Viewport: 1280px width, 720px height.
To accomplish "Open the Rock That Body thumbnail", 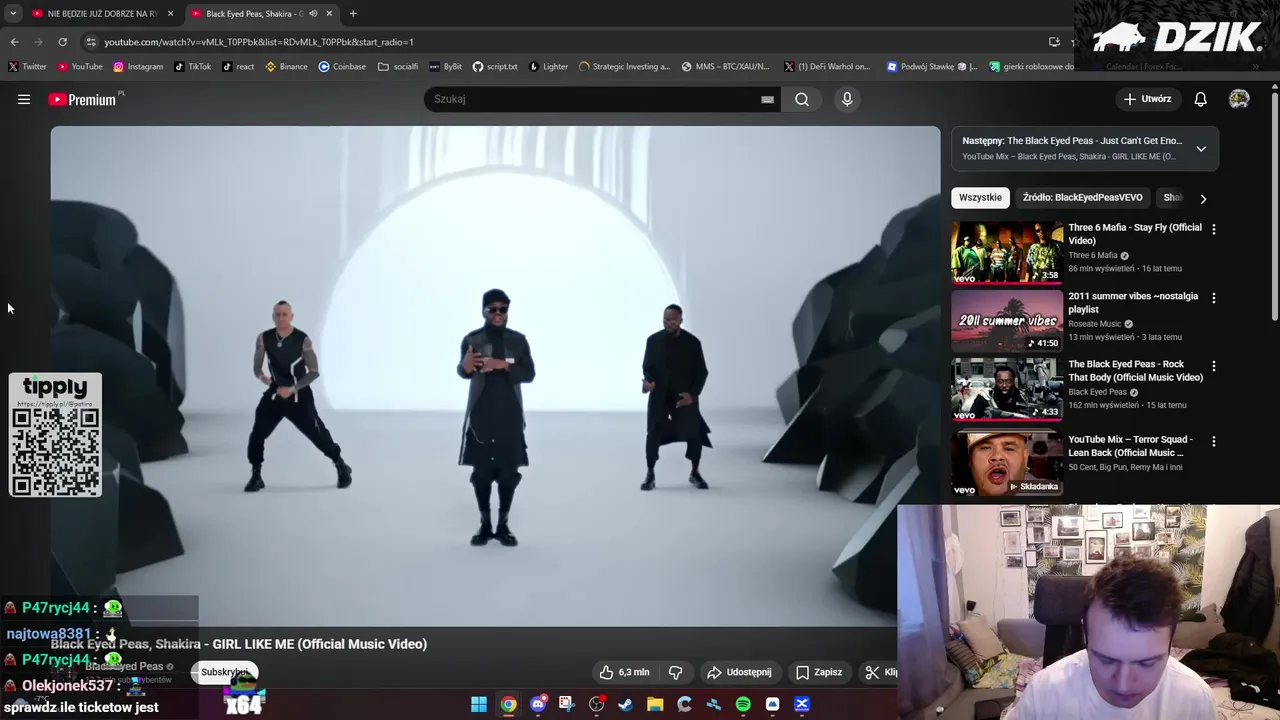I will tap(1007, 388).
